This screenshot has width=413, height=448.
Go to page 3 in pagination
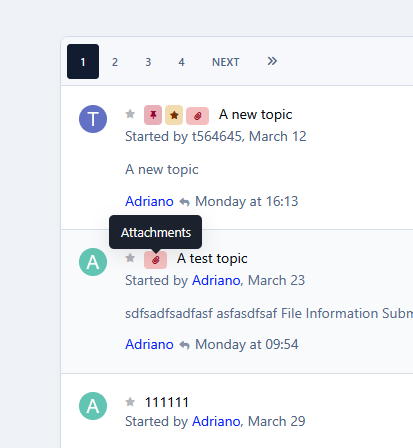pos(148,62)
